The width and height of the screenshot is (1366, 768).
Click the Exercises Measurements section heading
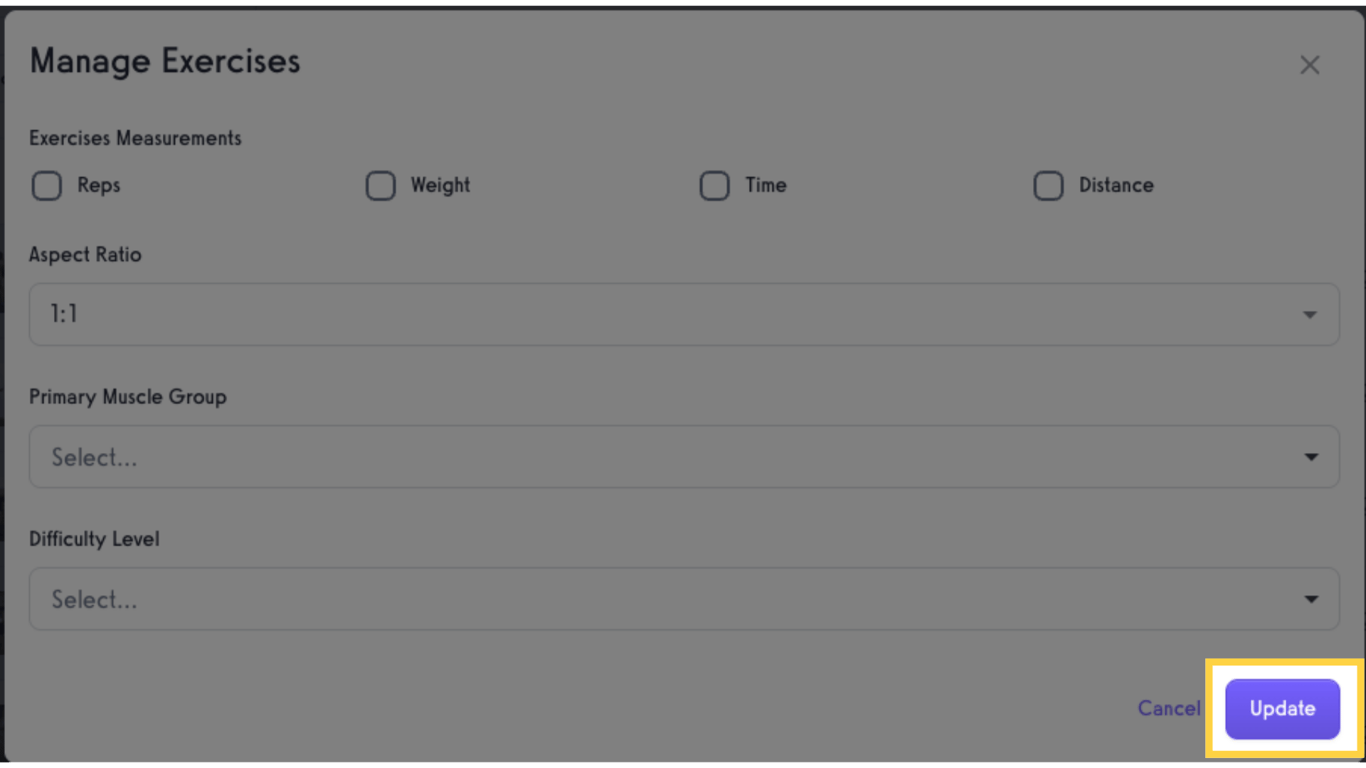point(135,138)
